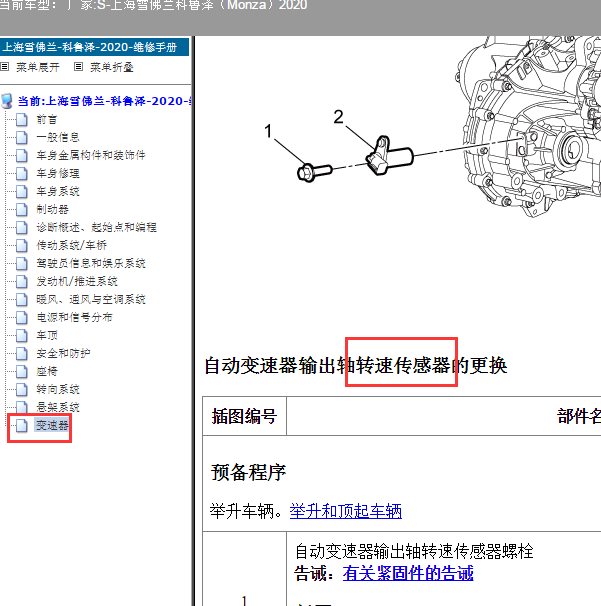Open 诊断概述、起始点和编程 chapter

point(96,227)
